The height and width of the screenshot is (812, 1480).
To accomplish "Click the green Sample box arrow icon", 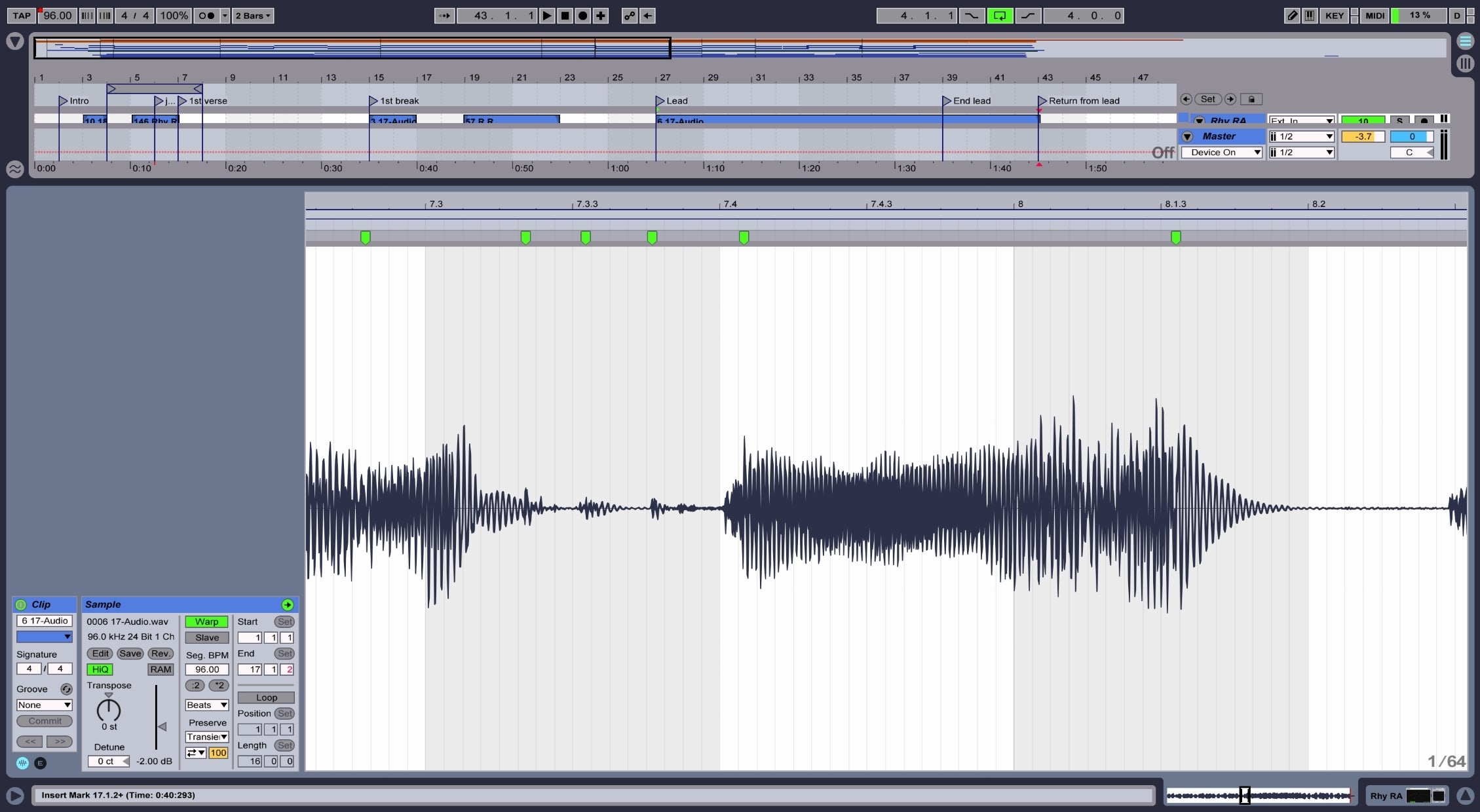I will (x=288, y=604).
